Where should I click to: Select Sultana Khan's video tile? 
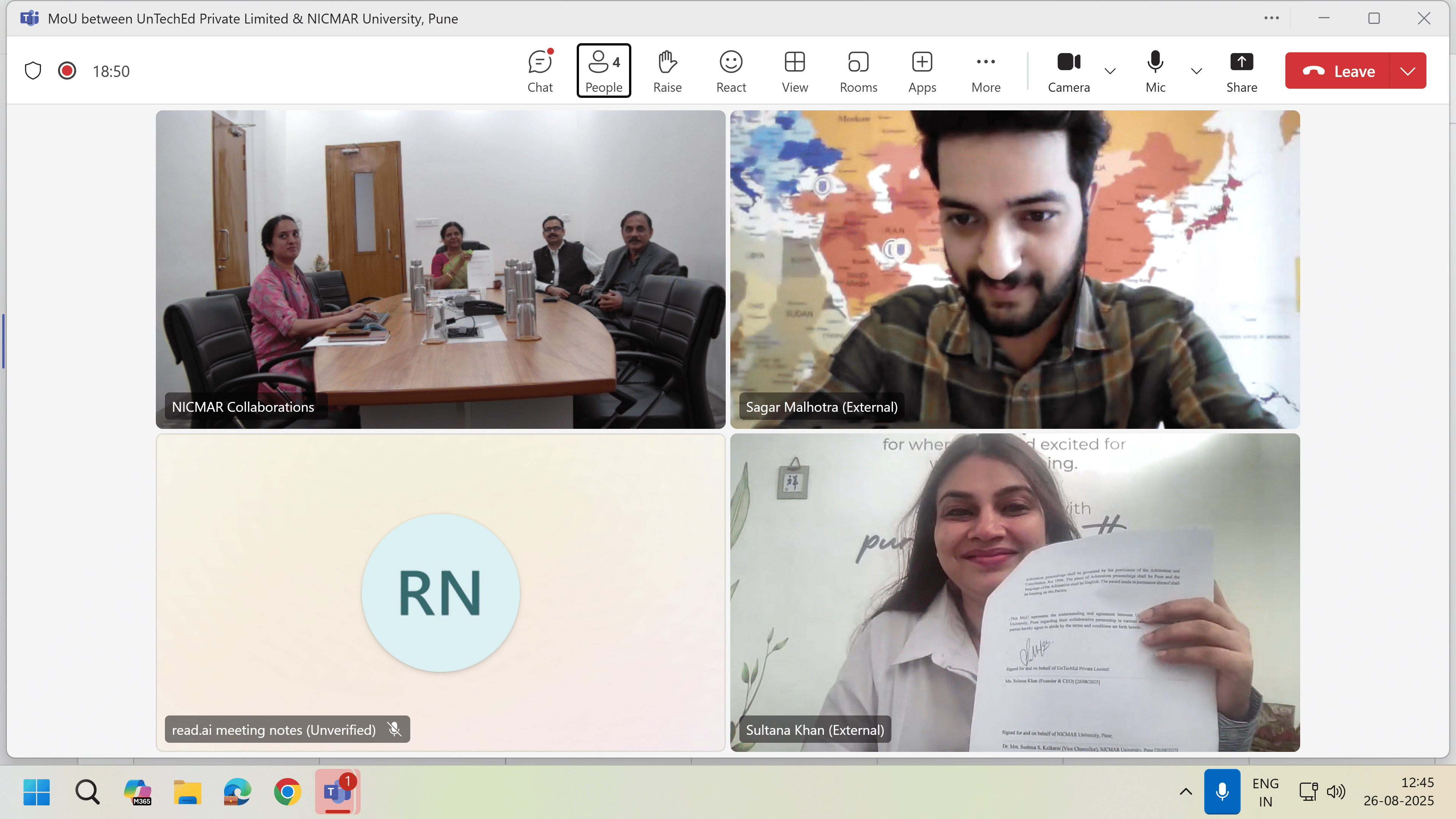[1015, 592]
